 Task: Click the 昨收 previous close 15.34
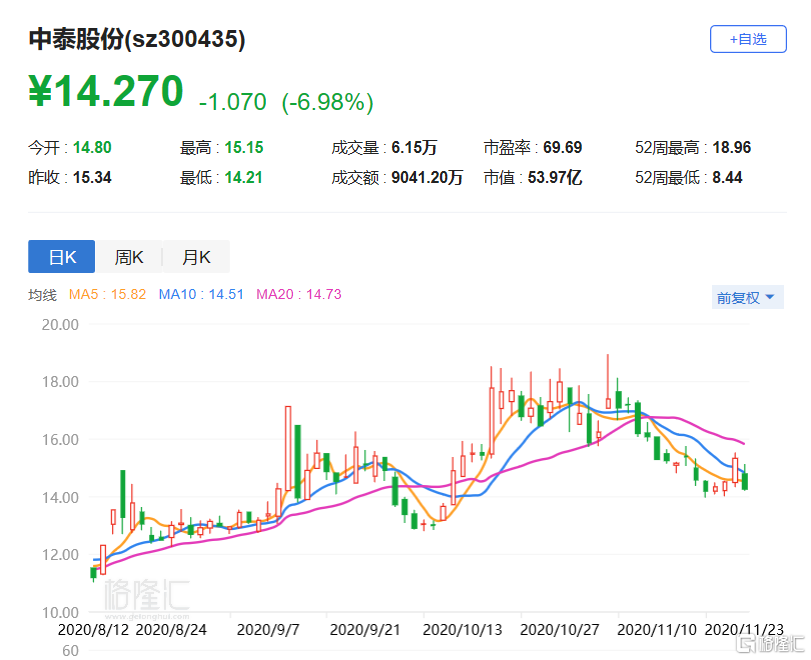(x=92, y=178)
